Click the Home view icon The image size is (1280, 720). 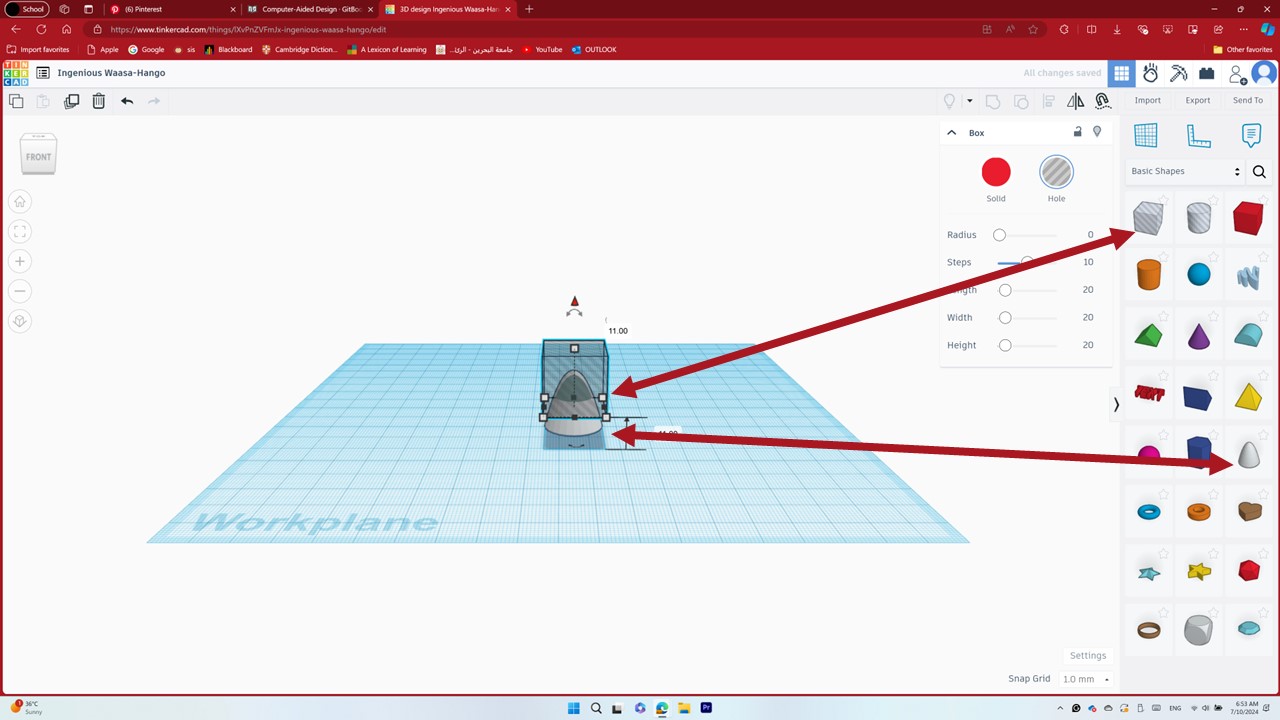click(x=20, y=201)
